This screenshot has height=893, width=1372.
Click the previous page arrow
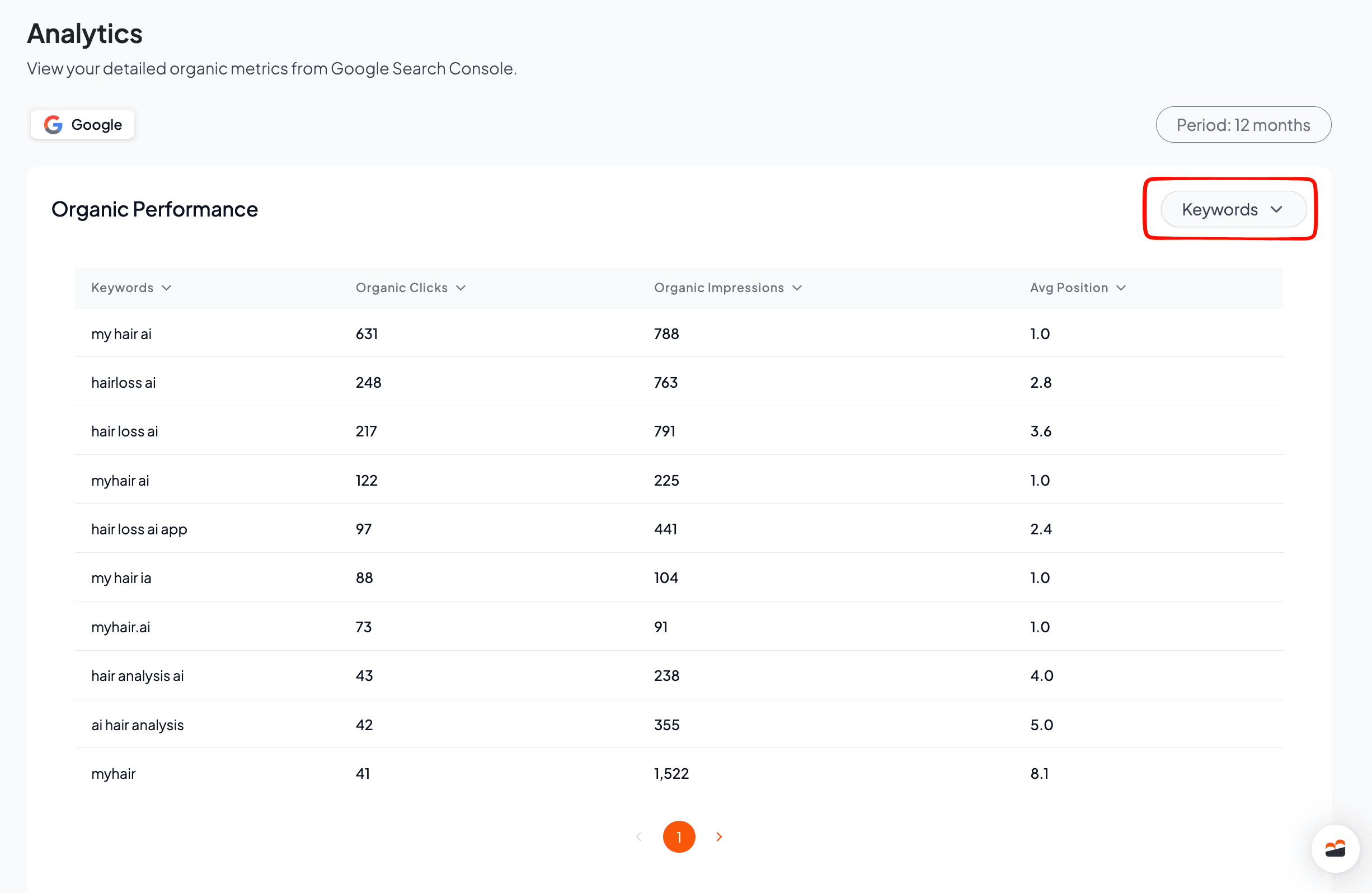tap(639, 836)
